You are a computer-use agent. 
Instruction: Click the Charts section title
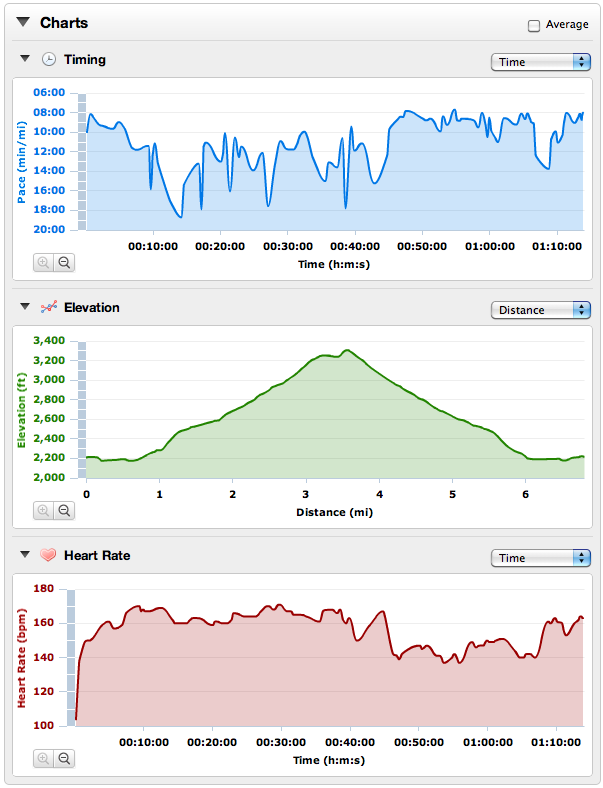(x=64, y=23)
